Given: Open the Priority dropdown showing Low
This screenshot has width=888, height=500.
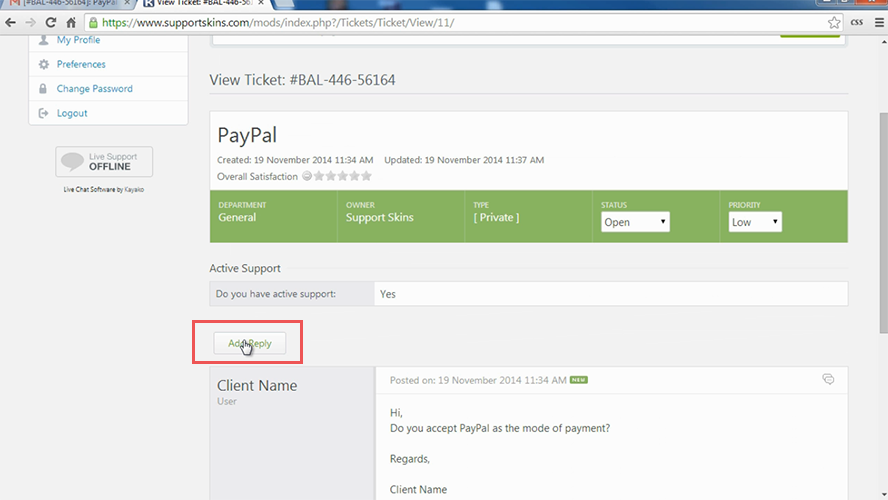Looking at the screenshot, I should tap(755, 222).
